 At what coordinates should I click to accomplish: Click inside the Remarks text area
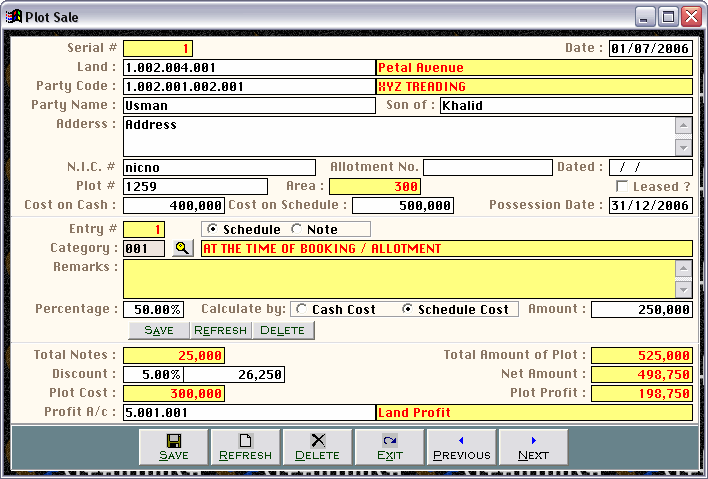(399, 279)
